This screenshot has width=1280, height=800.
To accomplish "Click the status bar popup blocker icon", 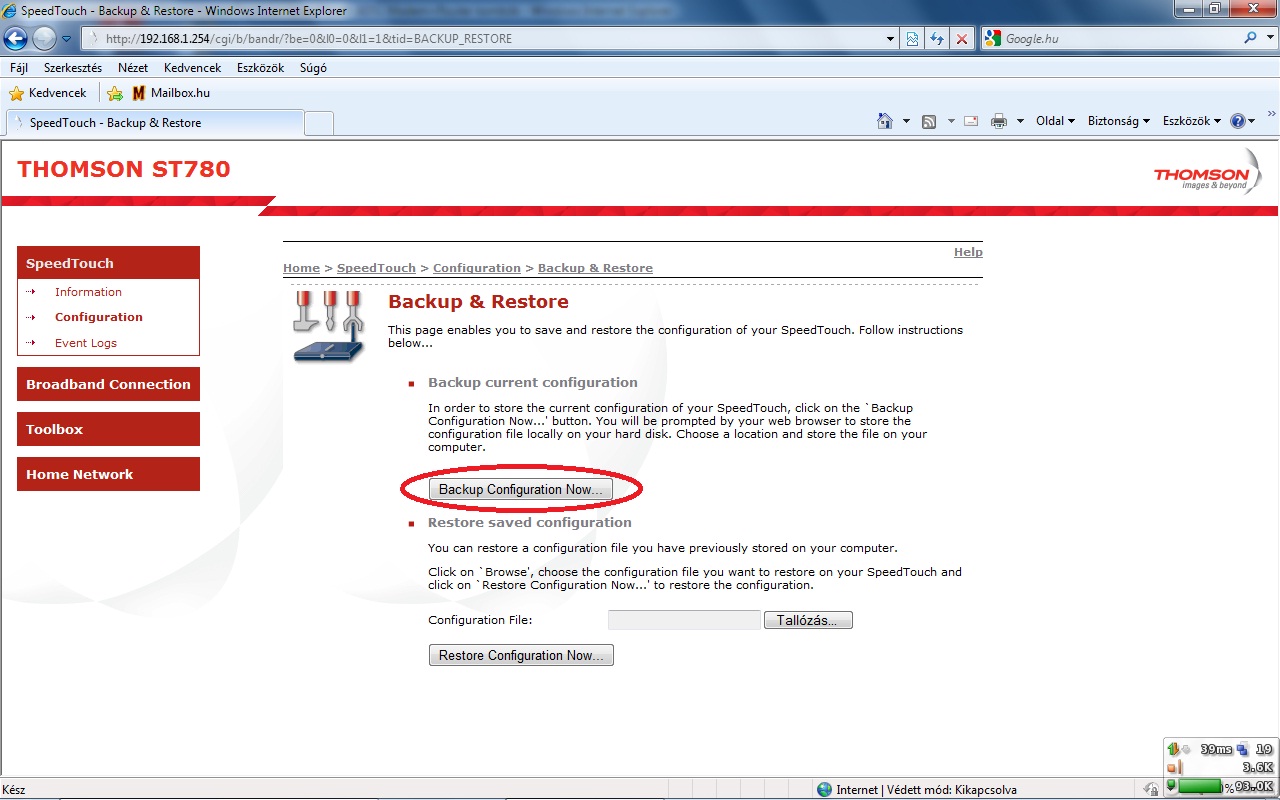I will (1152, 790).
